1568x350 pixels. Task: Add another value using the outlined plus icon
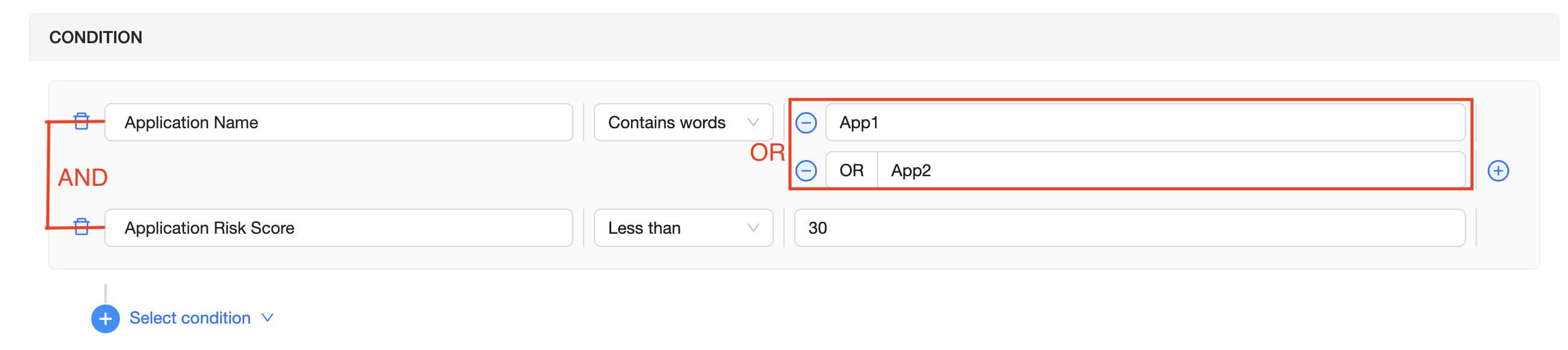(1497, 171)
